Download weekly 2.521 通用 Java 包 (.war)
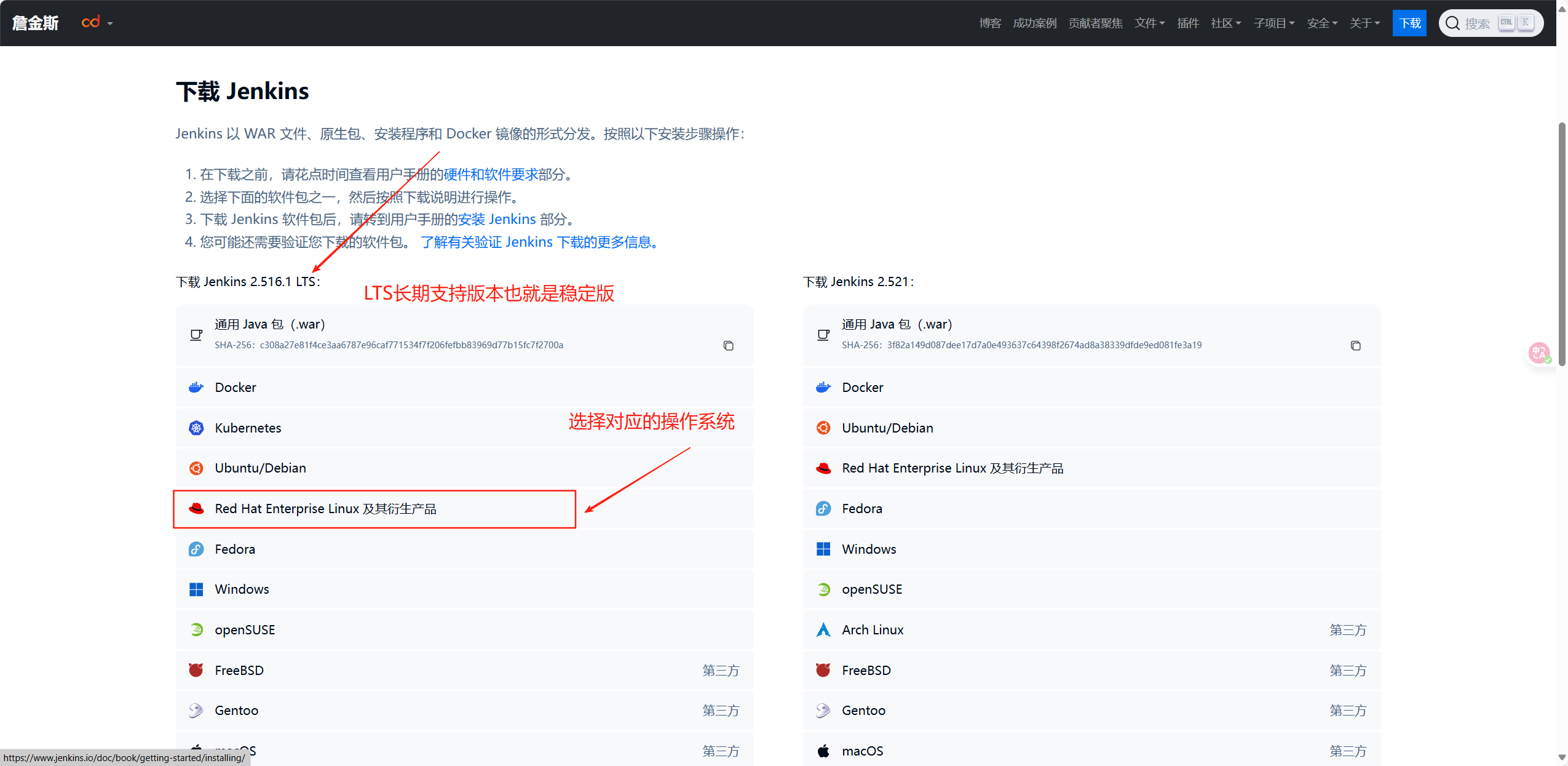The width and height of the screenshot is (1568, 766). click(1091, 335)
